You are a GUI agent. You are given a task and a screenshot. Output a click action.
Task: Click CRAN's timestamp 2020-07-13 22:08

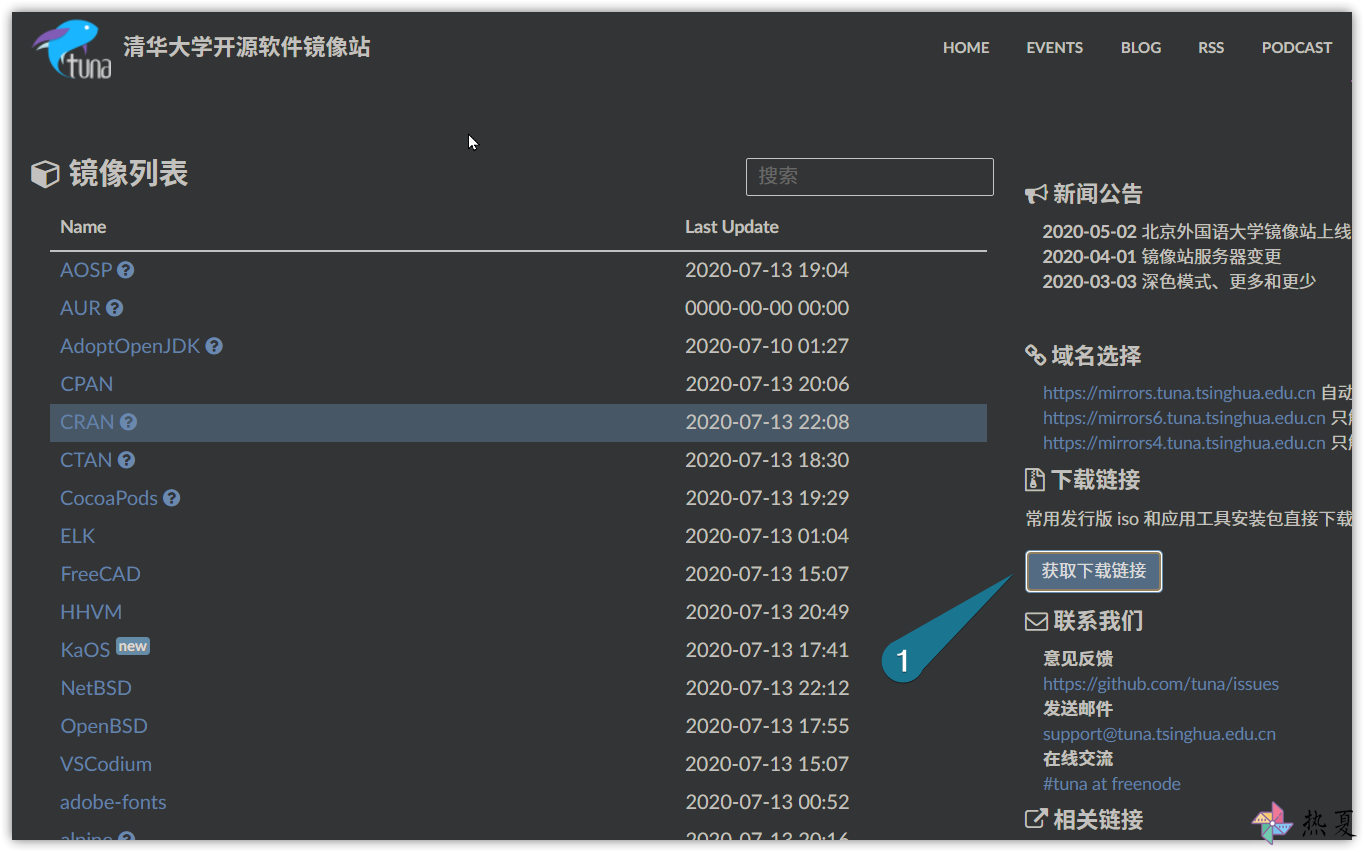767,422
